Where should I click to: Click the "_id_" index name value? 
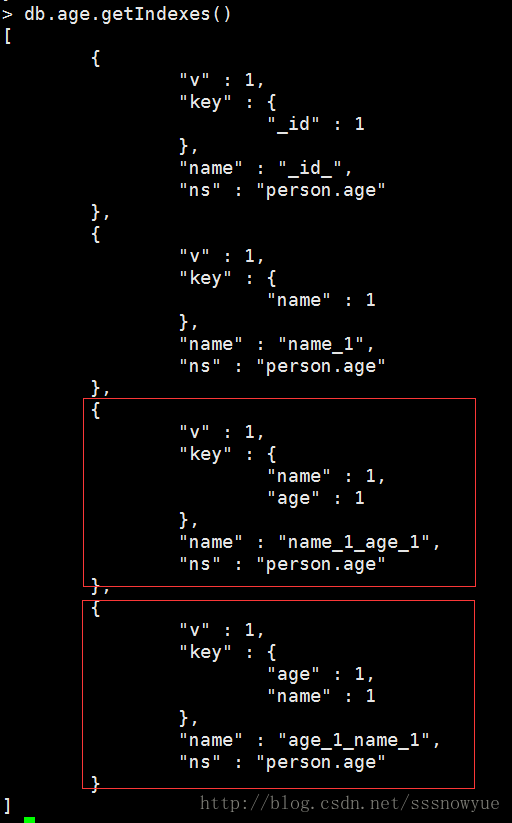[x=315, y=168]
